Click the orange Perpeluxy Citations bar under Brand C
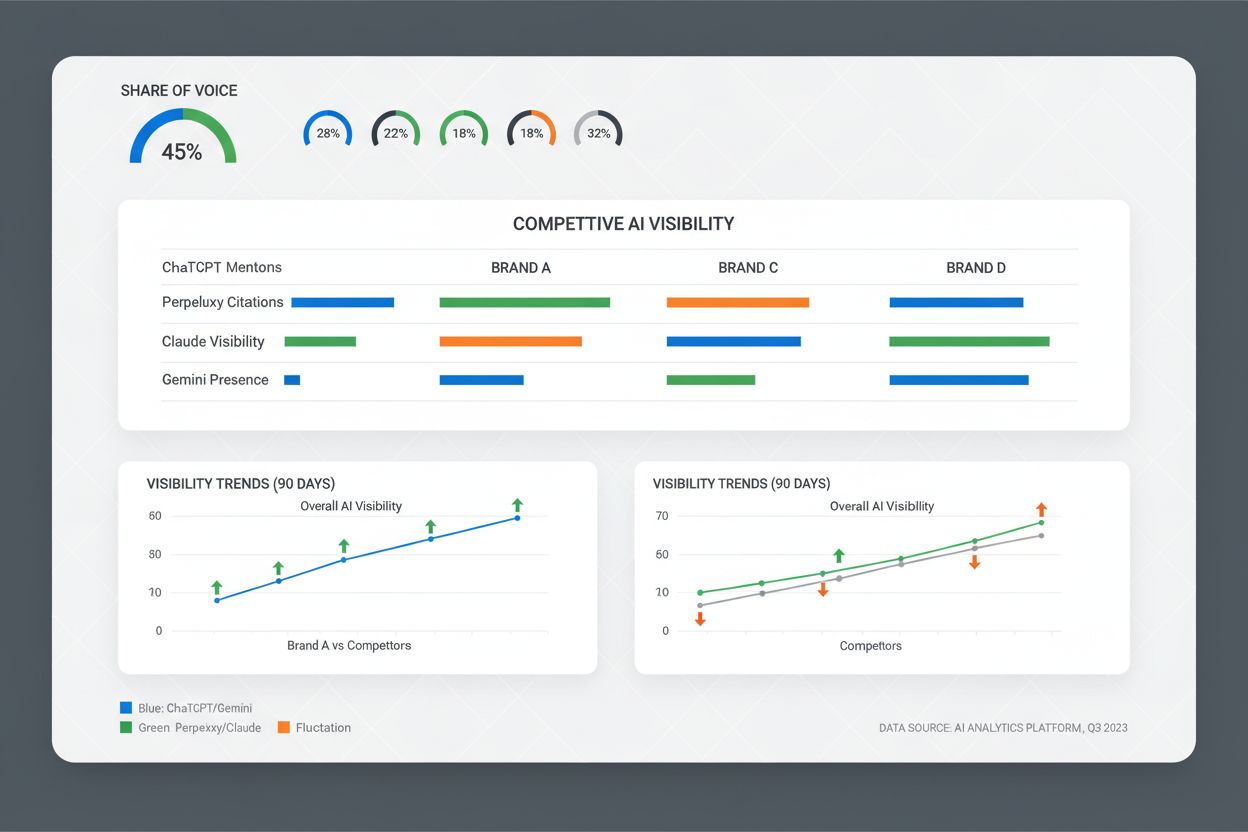1248x832 pixels. click(x=738, y=302)
